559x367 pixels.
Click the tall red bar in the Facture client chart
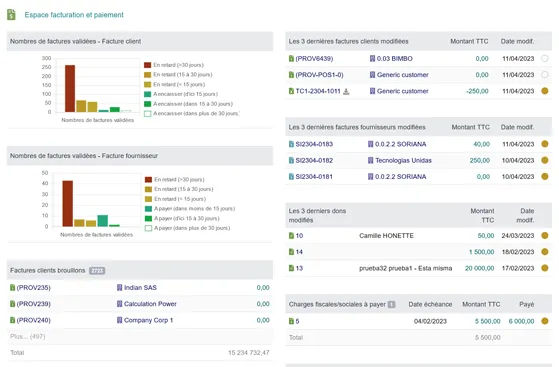(x=70, y=88)
